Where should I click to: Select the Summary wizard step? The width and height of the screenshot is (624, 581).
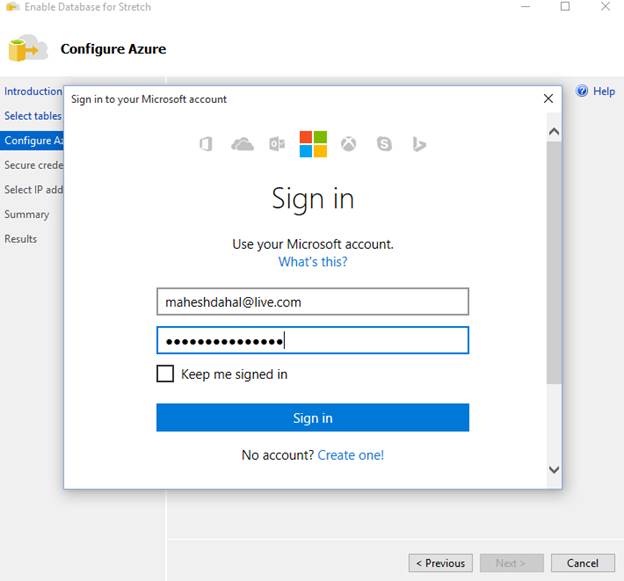27,214
